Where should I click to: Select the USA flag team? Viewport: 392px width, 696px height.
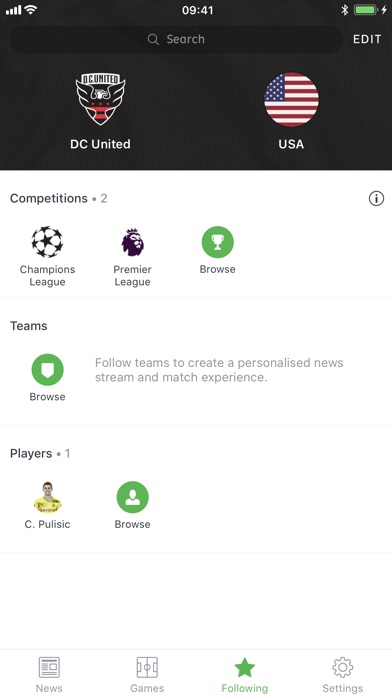pos(291,99)
